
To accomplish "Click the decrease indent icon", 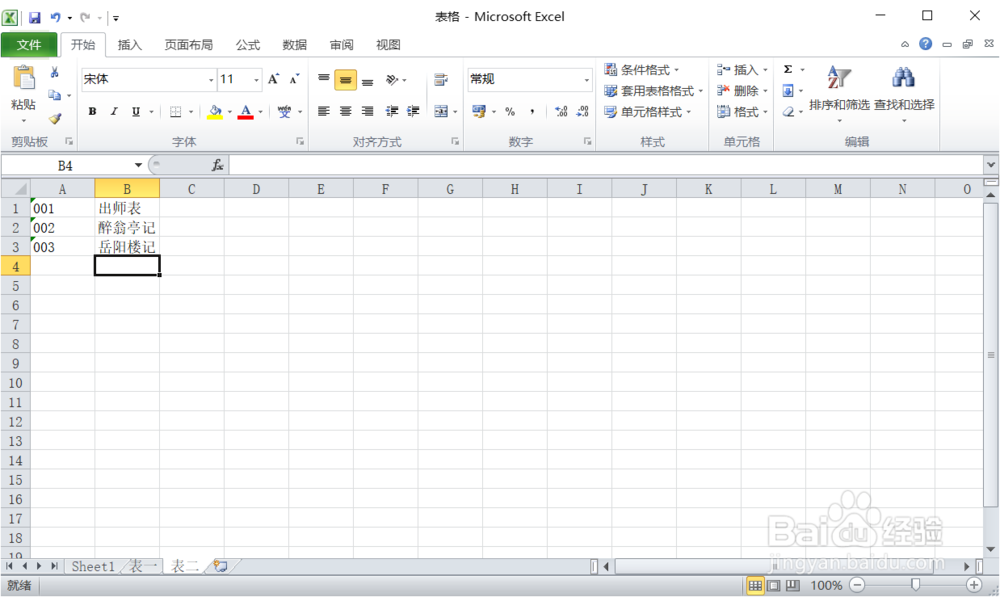I will [392, 112].
